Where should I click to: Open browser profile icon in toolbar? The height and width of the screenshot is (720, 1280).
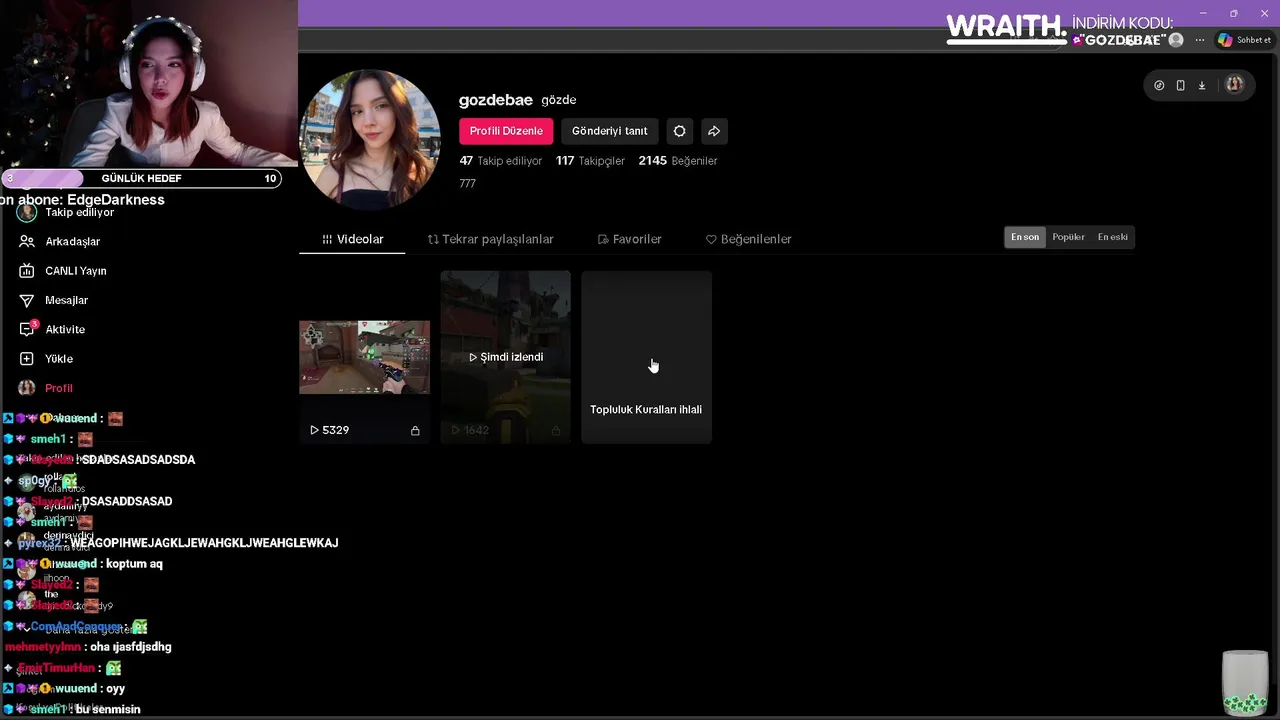(1176, 40)
